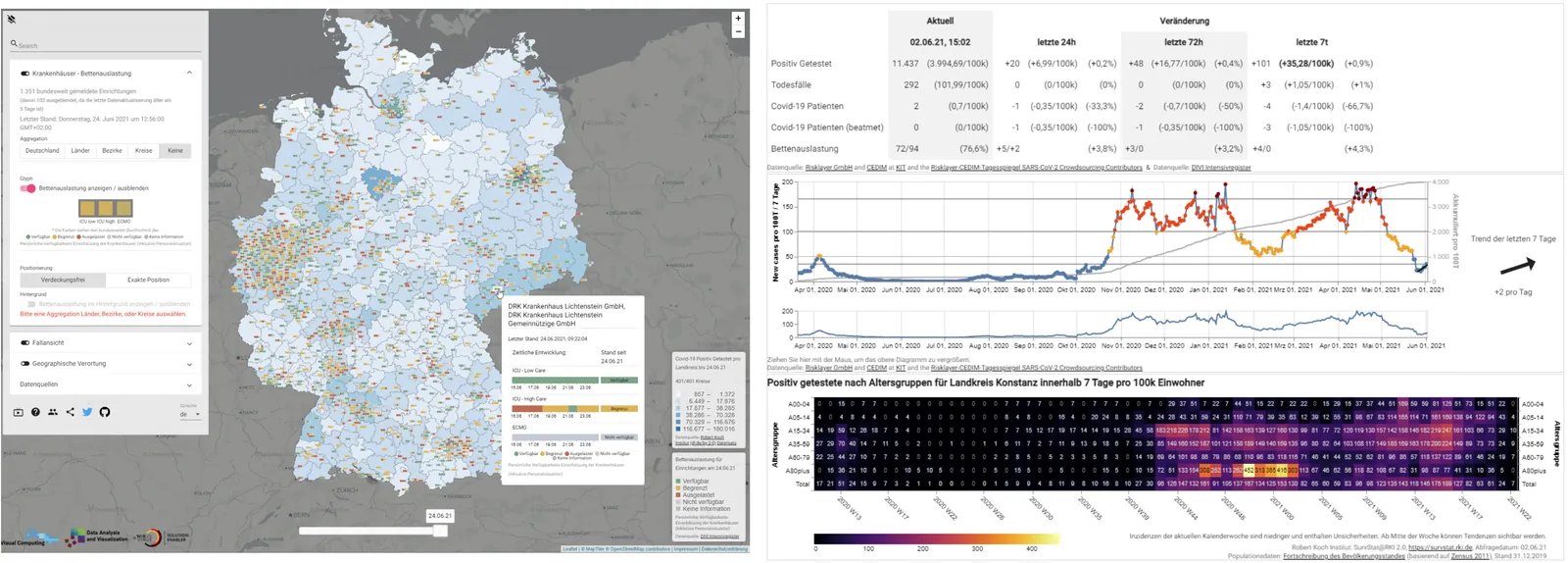
Task: Click the share icon in the sidebar footer
Action: point(70,412)
